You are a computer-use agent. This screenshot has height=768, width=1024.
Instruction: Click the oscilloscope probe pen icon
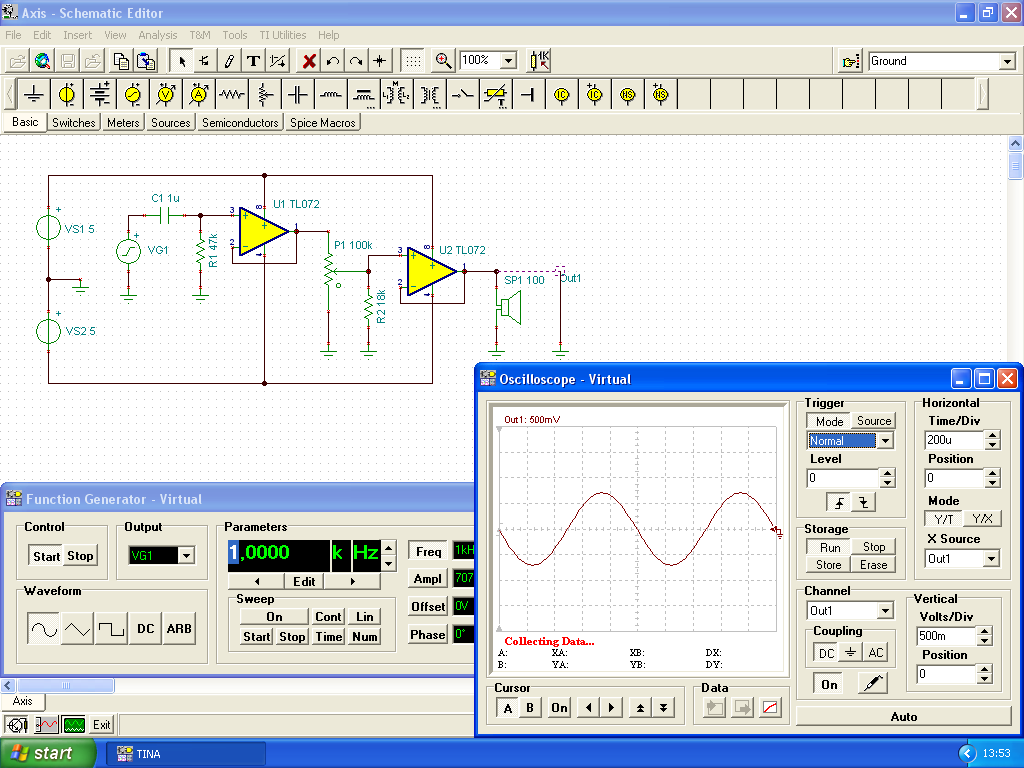[872, 684]
